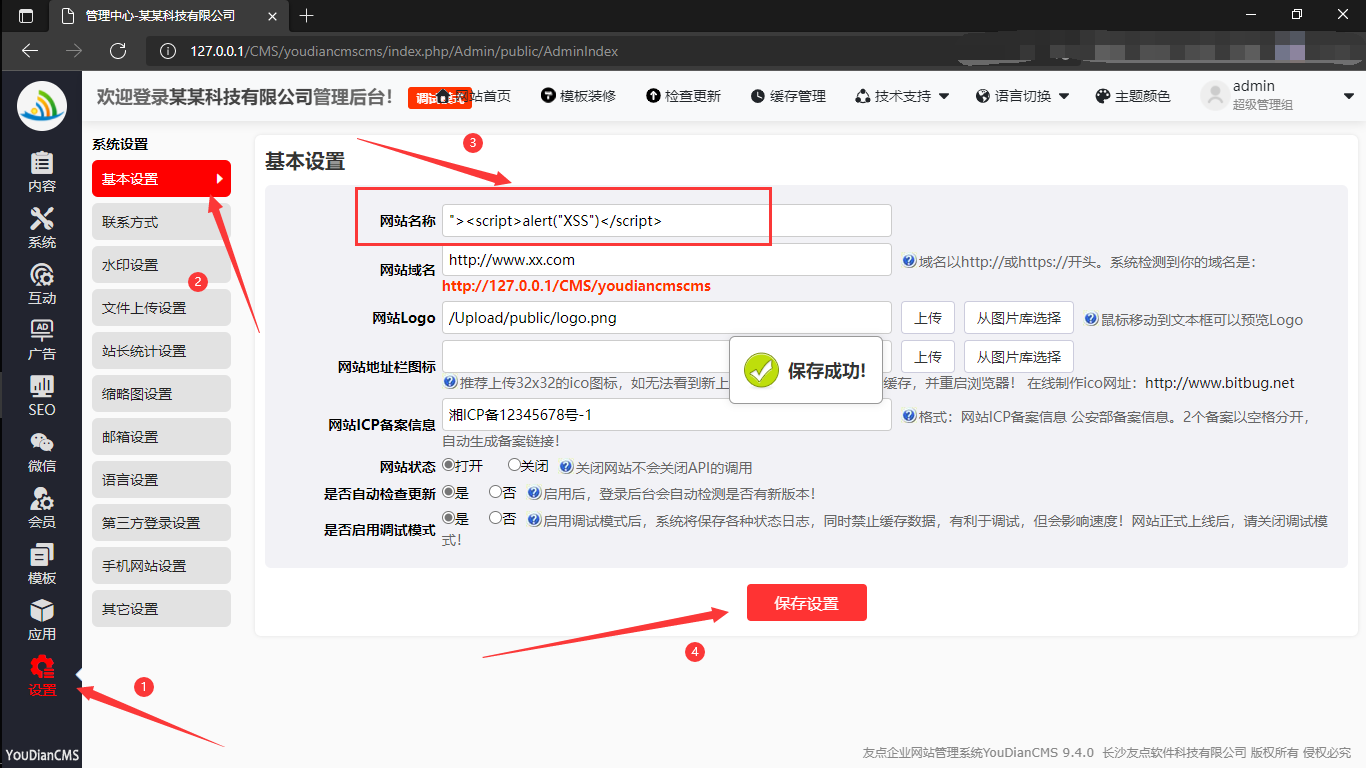Click the 网站名称 input field

tap(667, 221)
